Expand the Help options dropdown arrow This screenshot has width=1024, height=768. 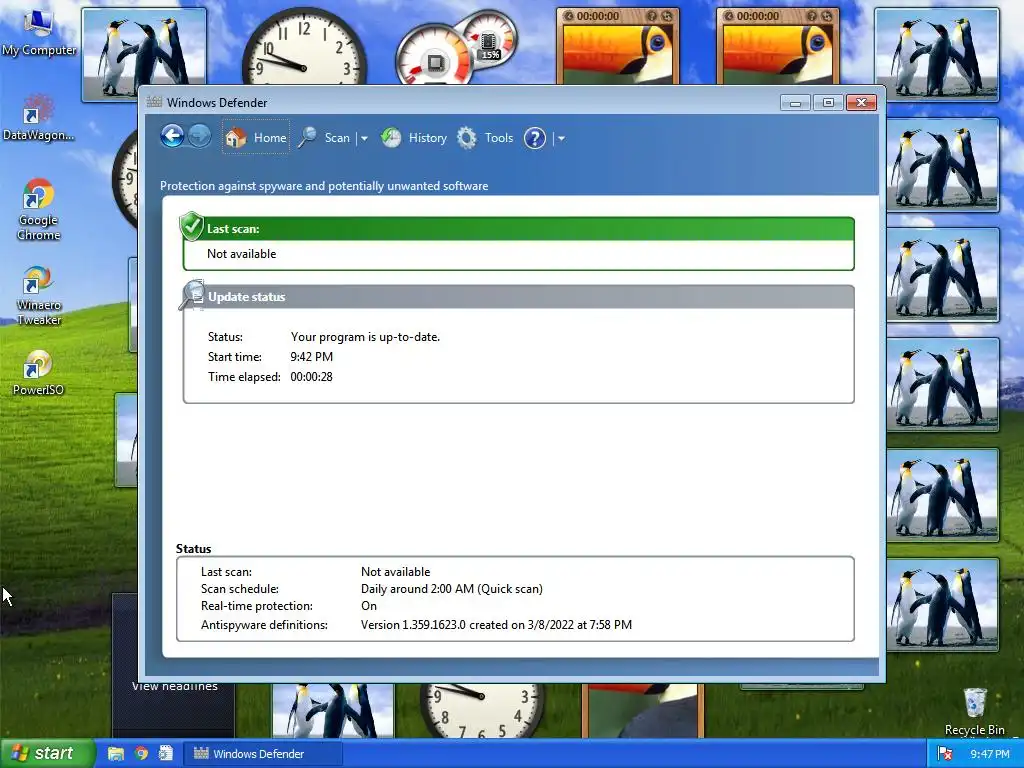tap(561, 138)
